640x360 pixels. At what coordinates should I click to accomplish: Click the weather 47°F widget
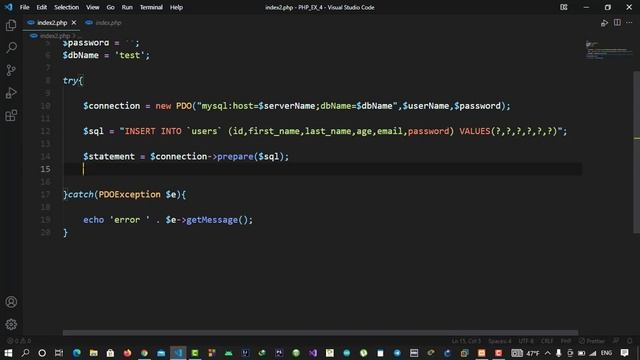pos(525,353)
